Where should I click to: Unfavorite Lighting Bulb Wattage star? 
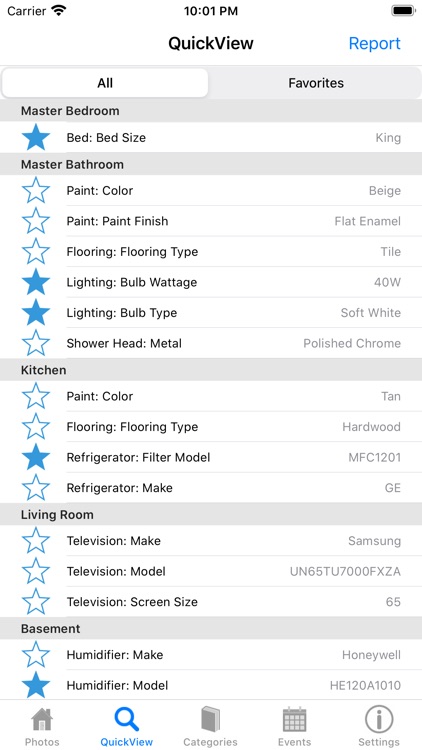(x=36, y=282)
